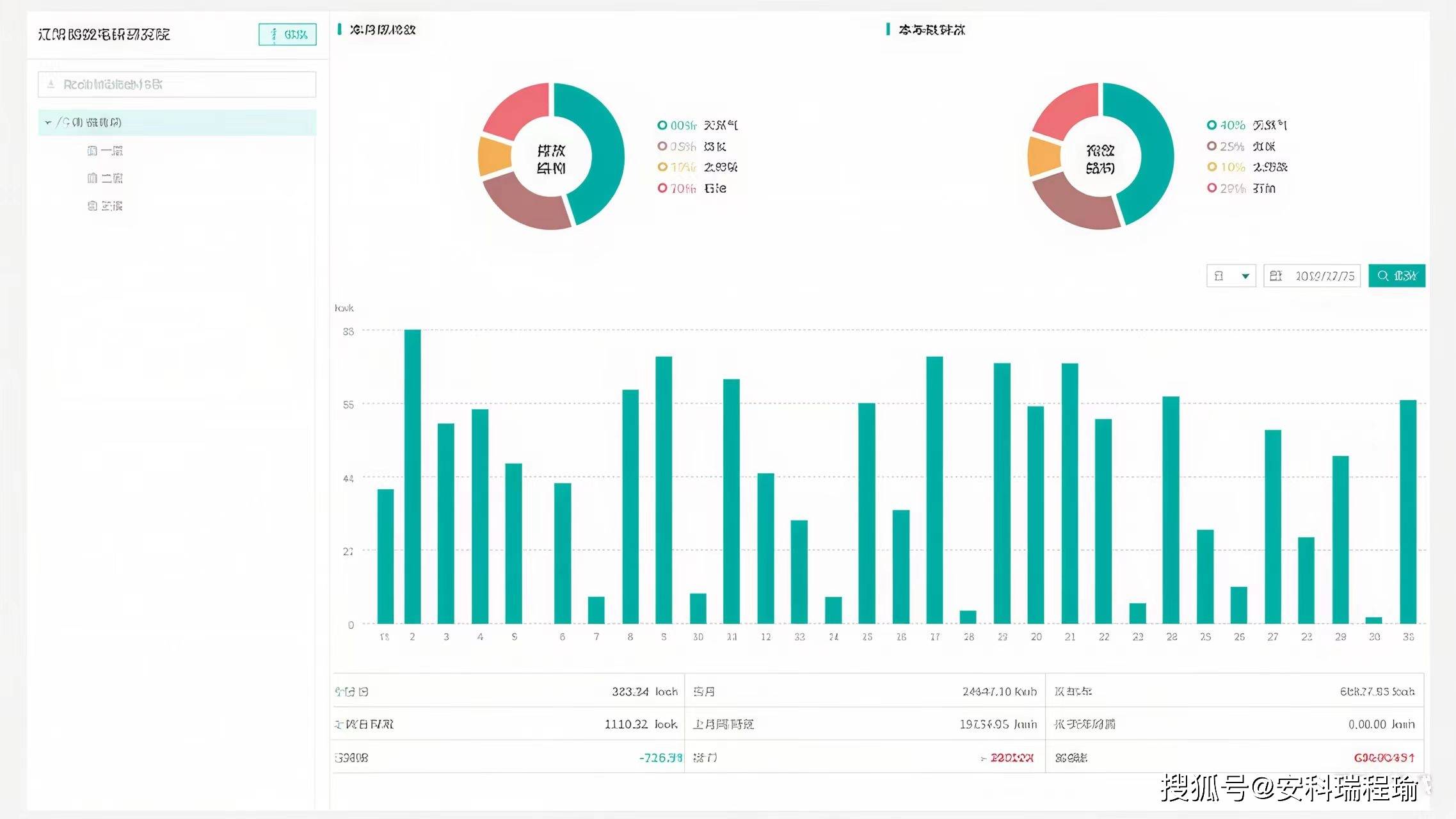This screenshot has width=1456, height=819.
Task: Click the teal query button by the date
Action: (x=1396, y=276)
